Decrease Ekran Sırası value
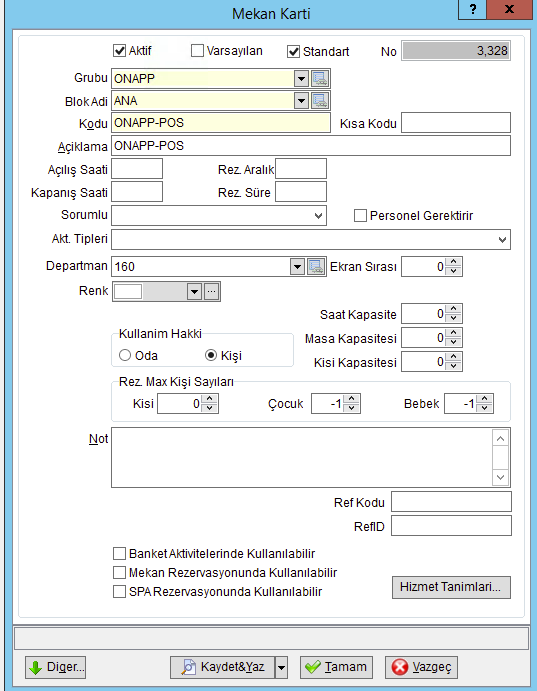The height and width of the screenshot is (691, 537). click(453, 271)
